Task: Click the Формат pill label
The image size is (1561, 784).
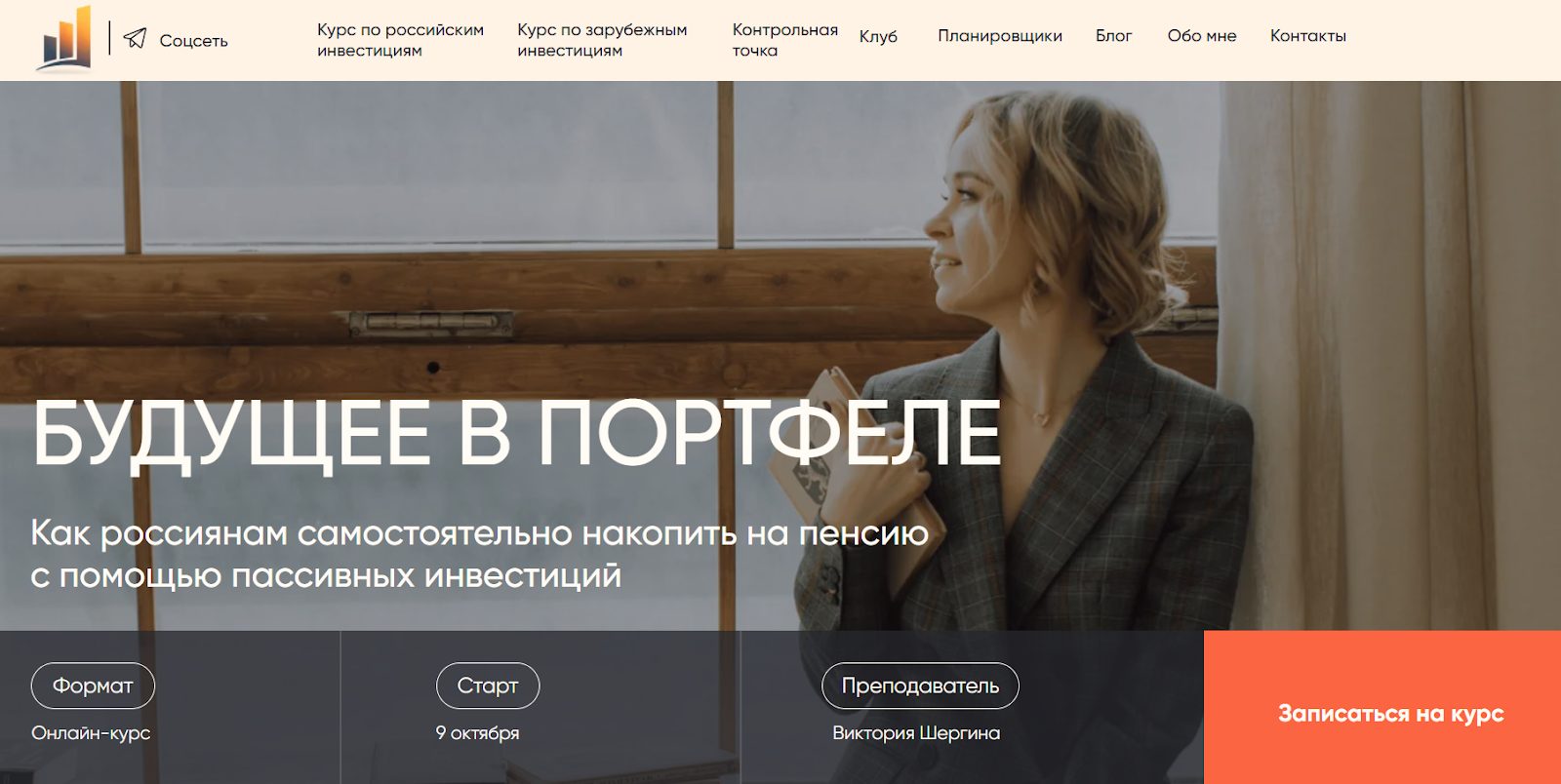Action: pyautogui.click(x=93, y=686)
